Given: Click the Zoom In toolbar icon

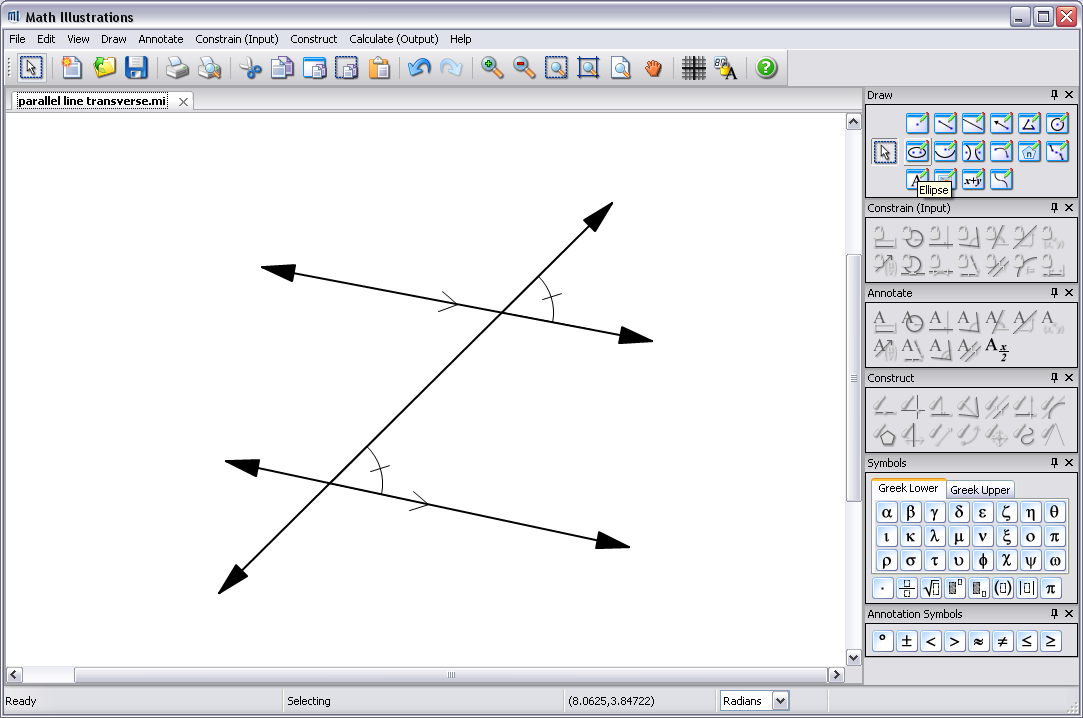Looking at the screenshot, I should (x=490, y=68).
